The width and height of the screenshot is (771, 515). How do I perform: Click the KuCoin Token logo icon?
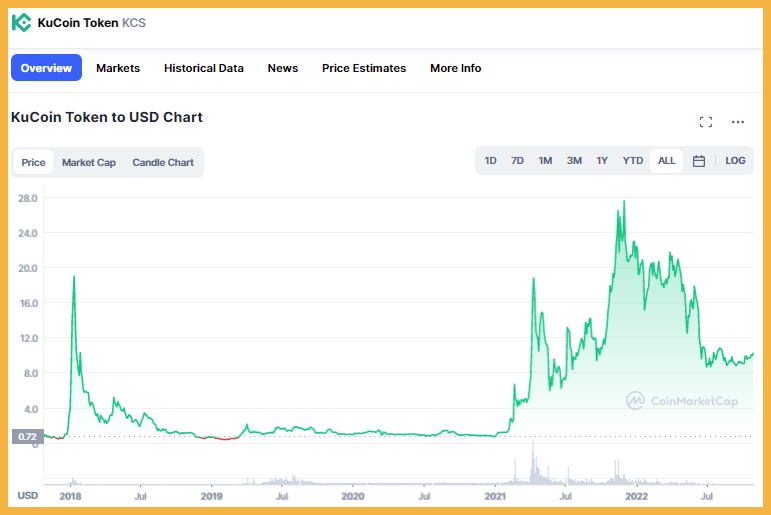point(21,23)
